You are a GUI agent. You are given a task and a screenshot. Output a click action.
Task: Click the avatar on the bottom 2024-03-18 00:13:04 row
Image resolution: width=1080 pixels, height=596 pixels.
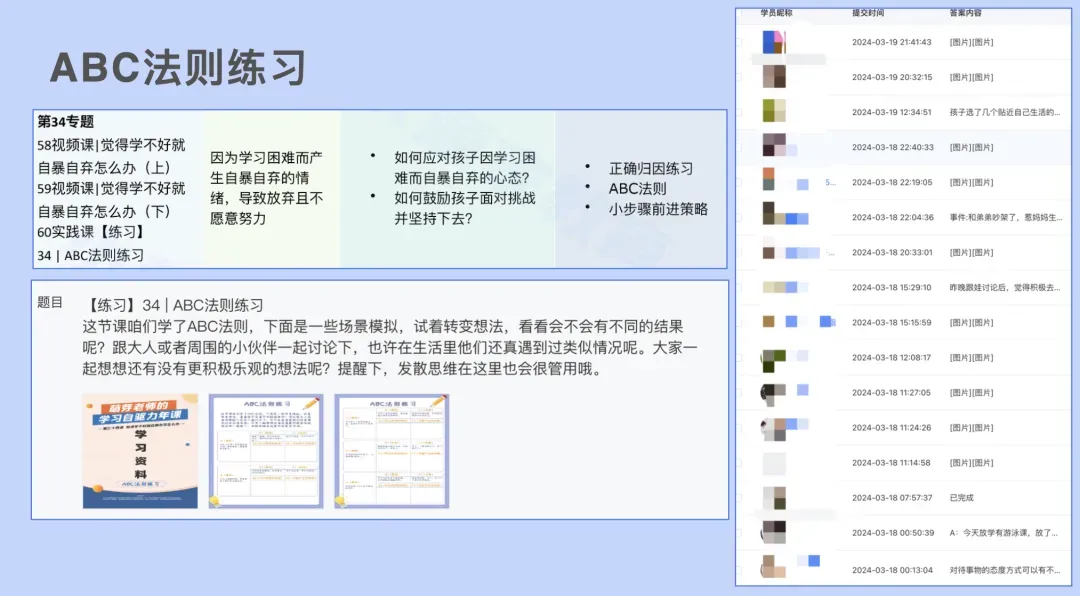(x=771, y=567)
